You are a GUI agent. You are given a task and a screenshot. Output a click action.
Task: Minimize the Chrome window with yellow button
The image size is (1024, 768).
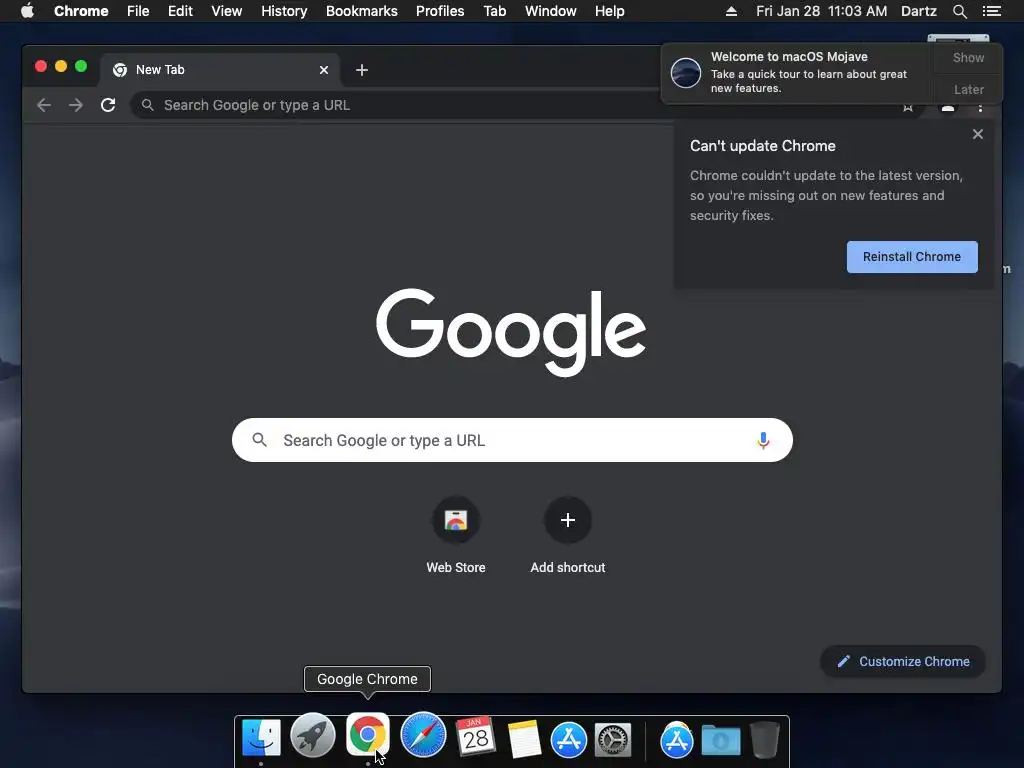pyautogui.click(x=61, y=66)
